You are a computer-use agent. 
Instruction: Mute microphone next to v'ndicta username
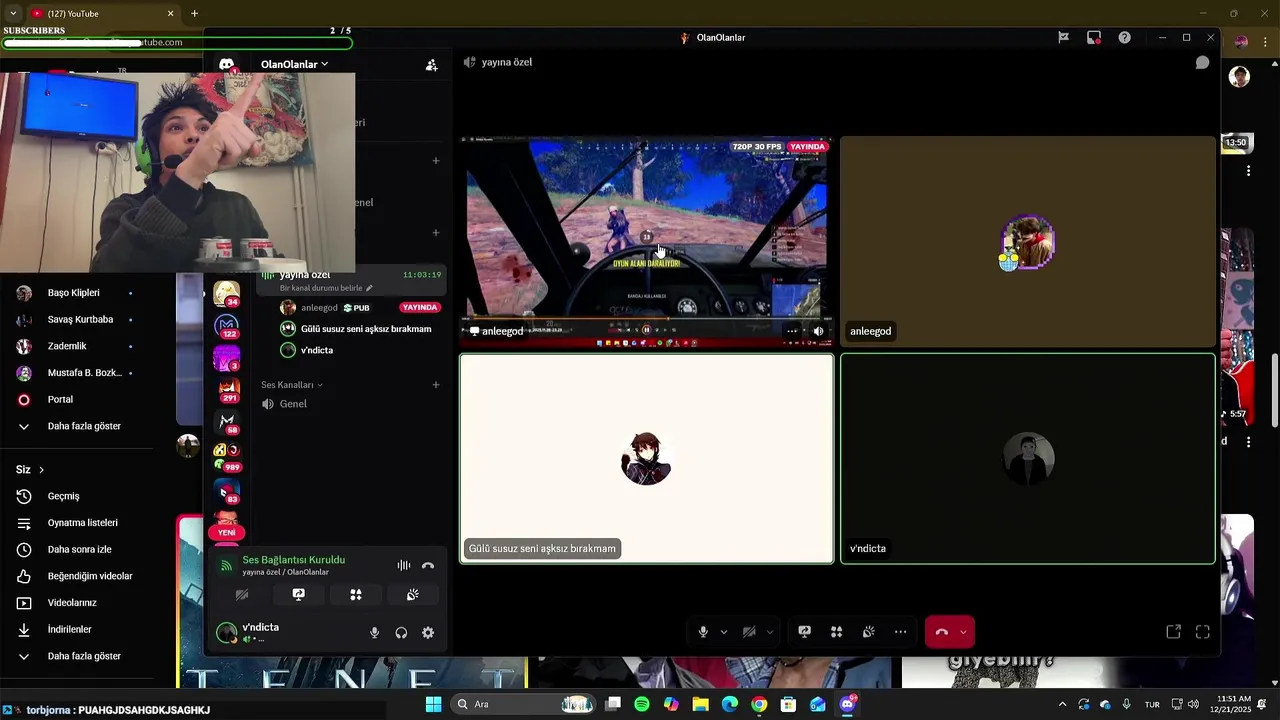click(x=375, y=633)
